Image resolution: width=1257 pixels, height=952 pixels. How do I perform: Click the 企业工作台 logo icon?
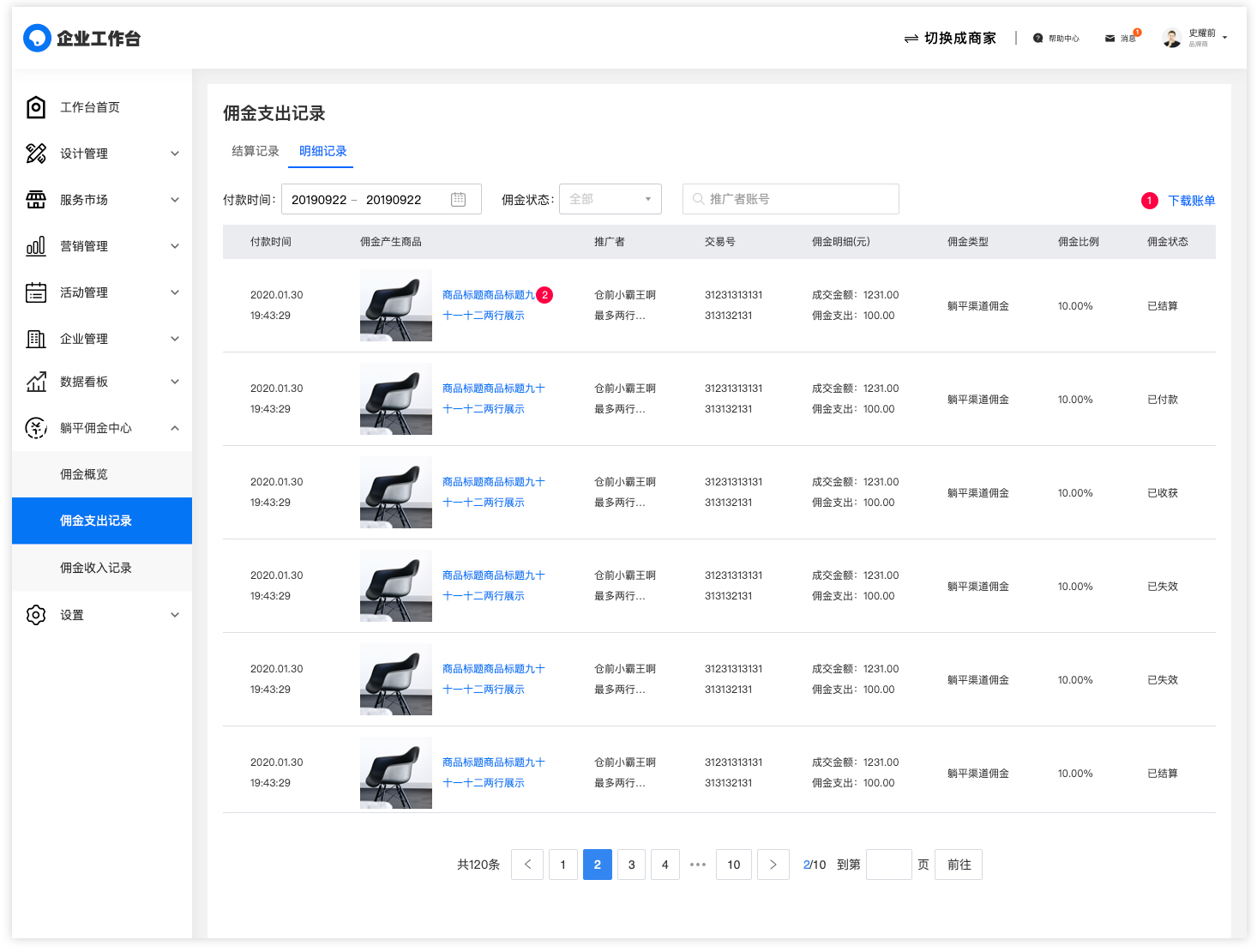pos(37,38)
